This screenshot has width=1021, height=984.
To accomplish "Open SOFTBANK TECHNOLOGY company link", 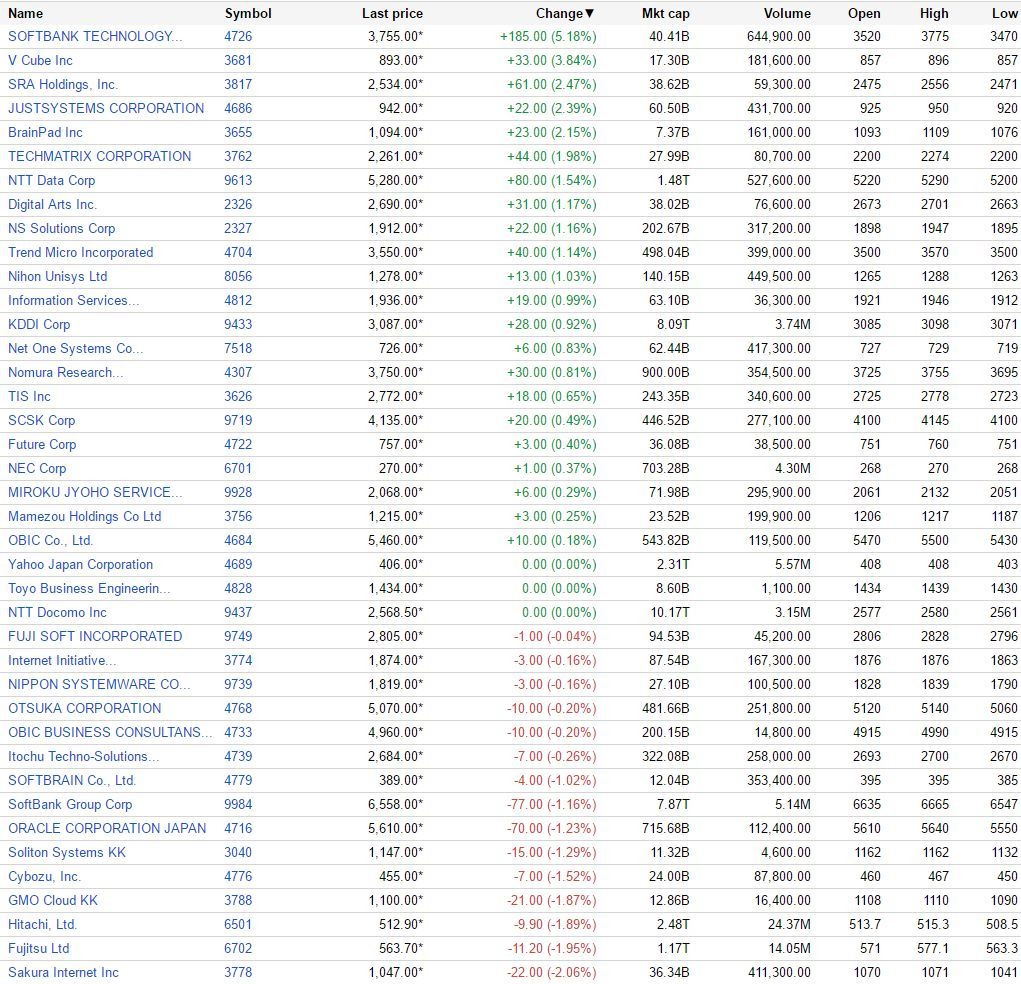I will [95, 36].
